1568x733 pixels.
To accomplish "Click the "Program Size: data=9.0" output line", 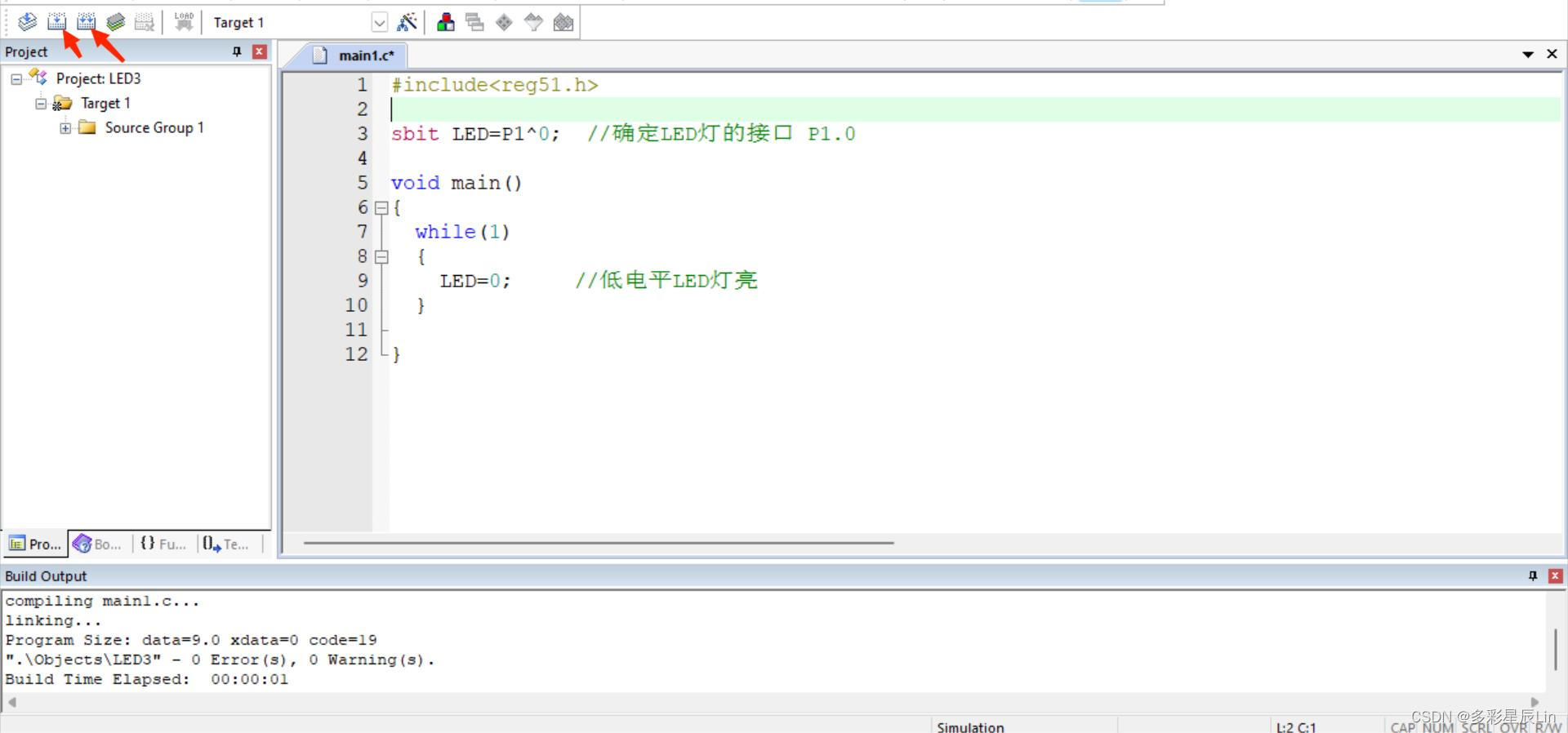I will 191,640.
